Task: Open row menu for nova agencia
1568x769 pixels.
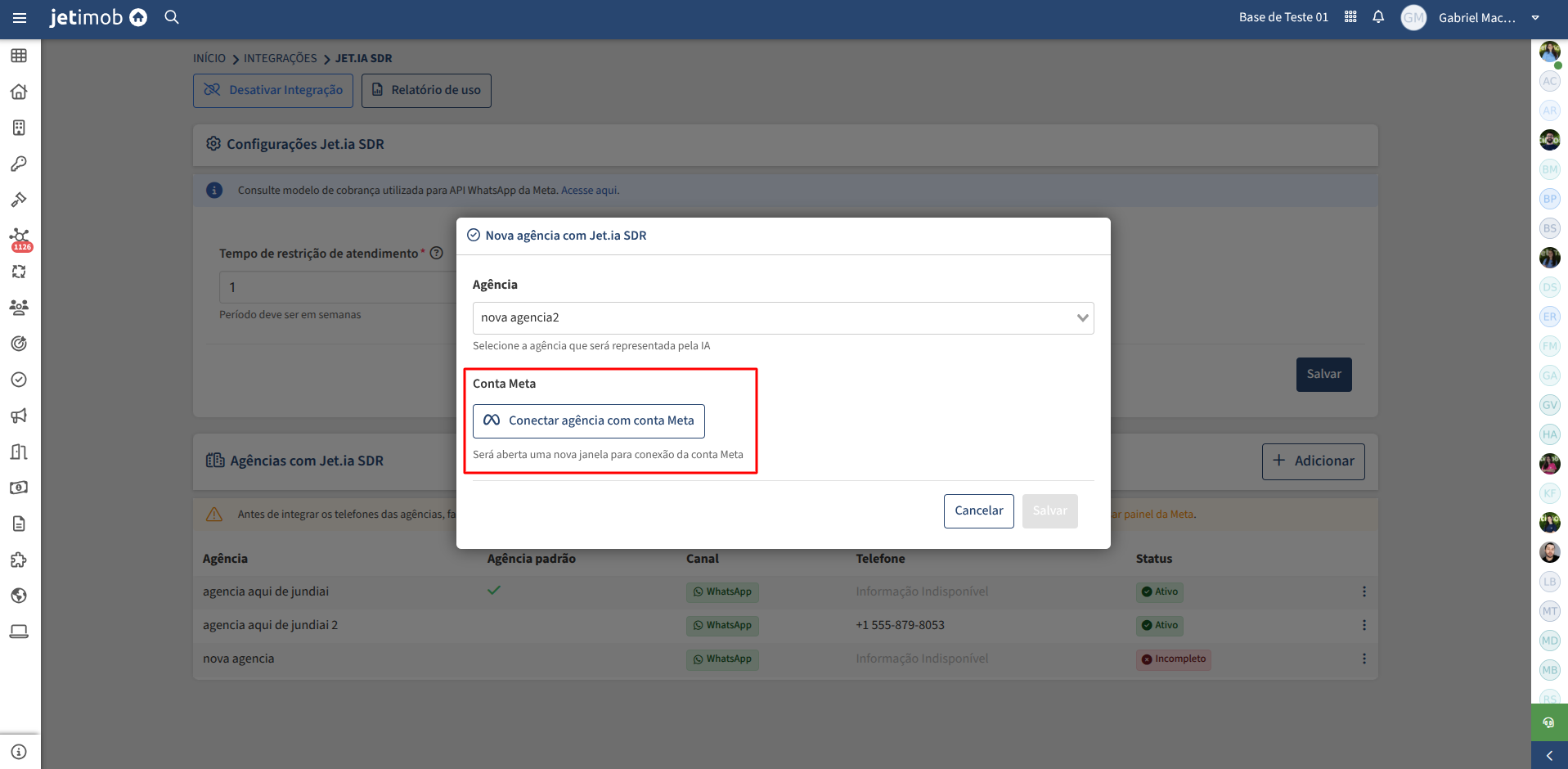Action: [1364, 659]
